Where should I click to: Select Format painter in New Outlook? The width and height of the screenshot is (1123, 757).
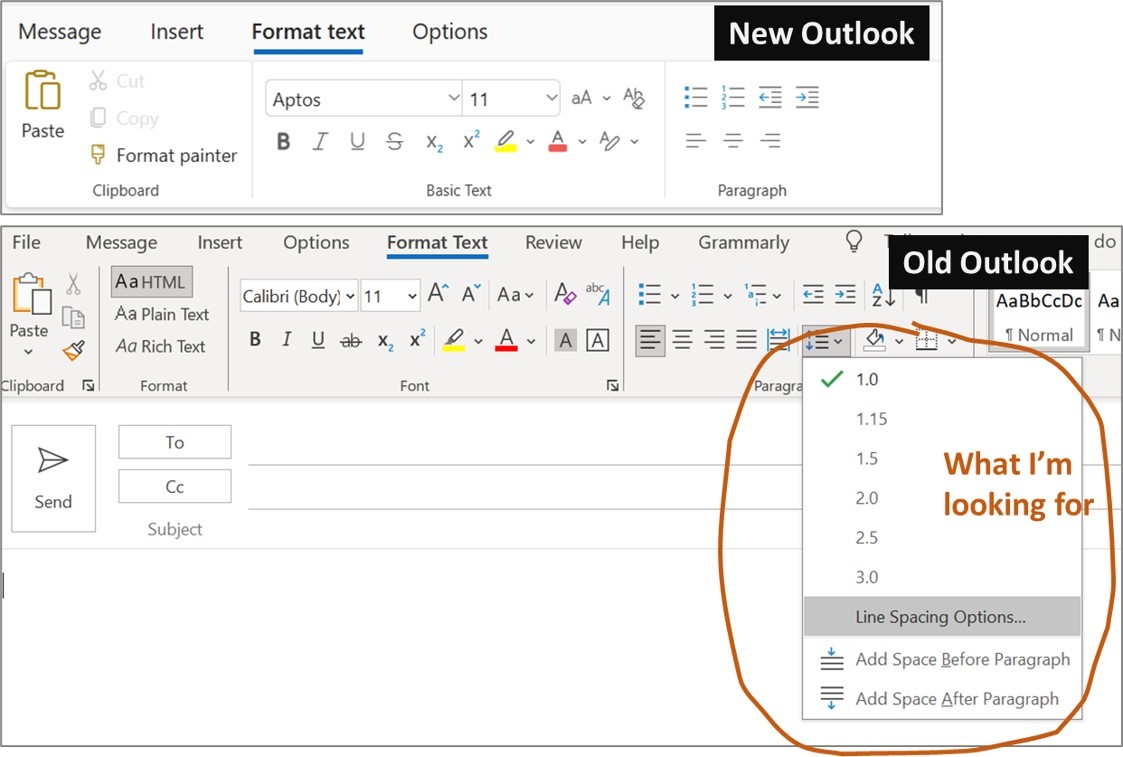click(x=164, y=155)
